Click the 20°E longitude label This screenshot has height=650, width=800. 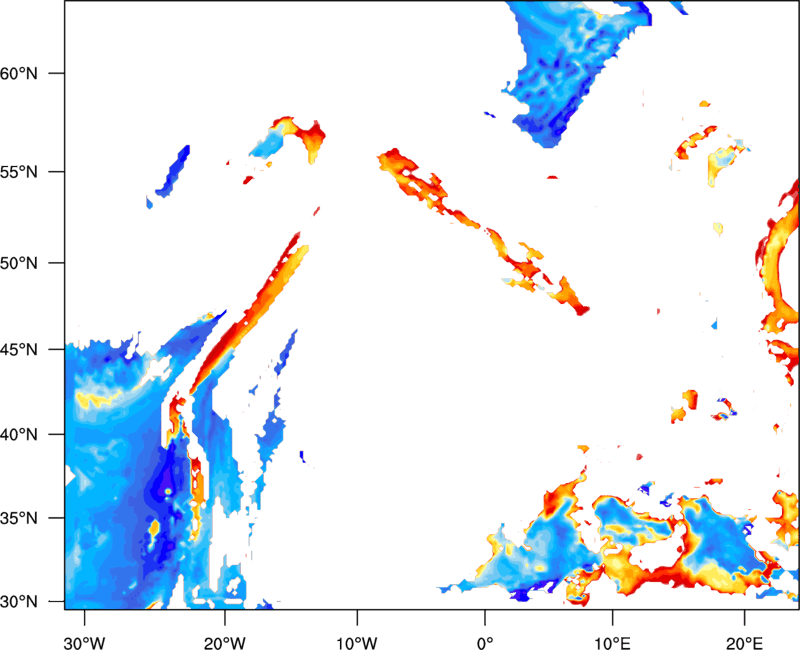pos(744,643)
